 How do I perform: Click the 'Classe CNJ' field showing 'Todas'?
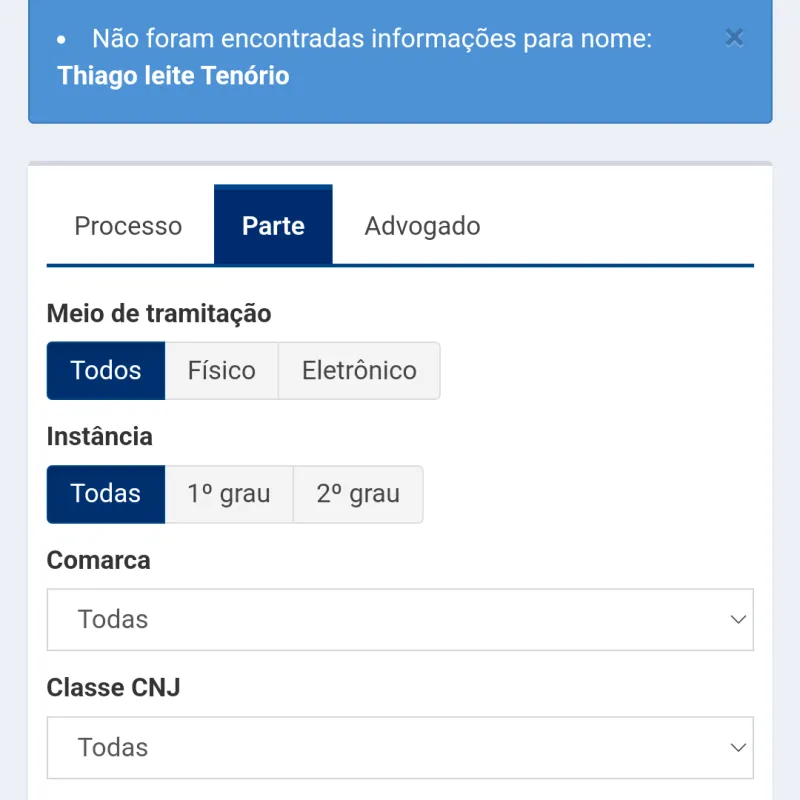(400, 747)
